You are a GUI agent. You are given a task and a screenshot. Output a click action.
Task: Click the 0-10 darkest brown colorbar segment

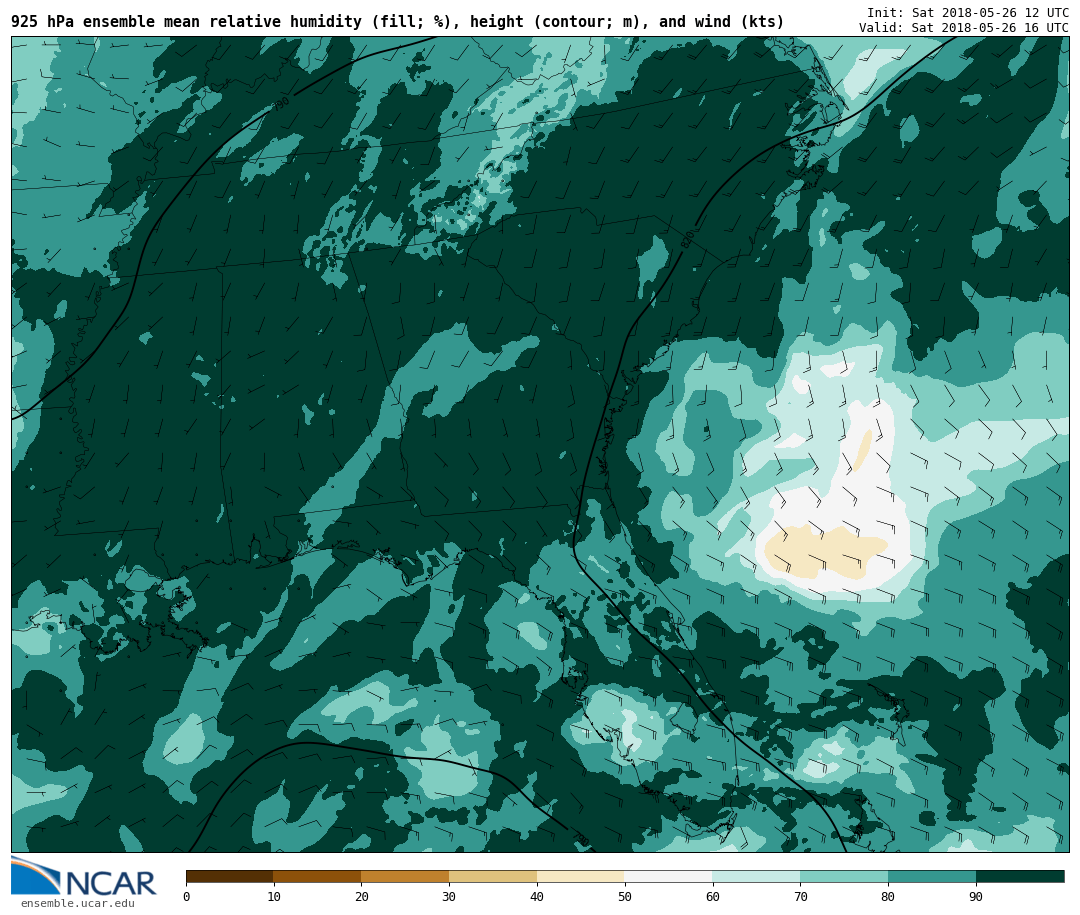tap(230, 877)
